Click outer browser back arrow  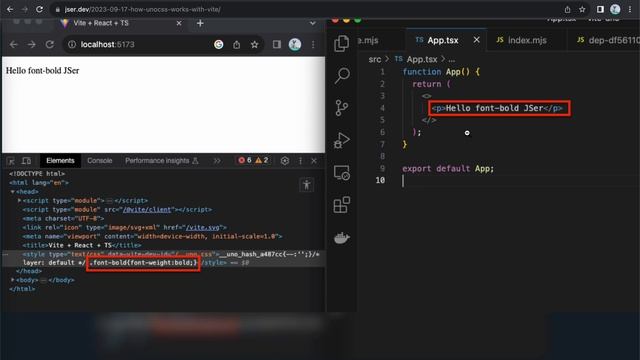(10, 9)
